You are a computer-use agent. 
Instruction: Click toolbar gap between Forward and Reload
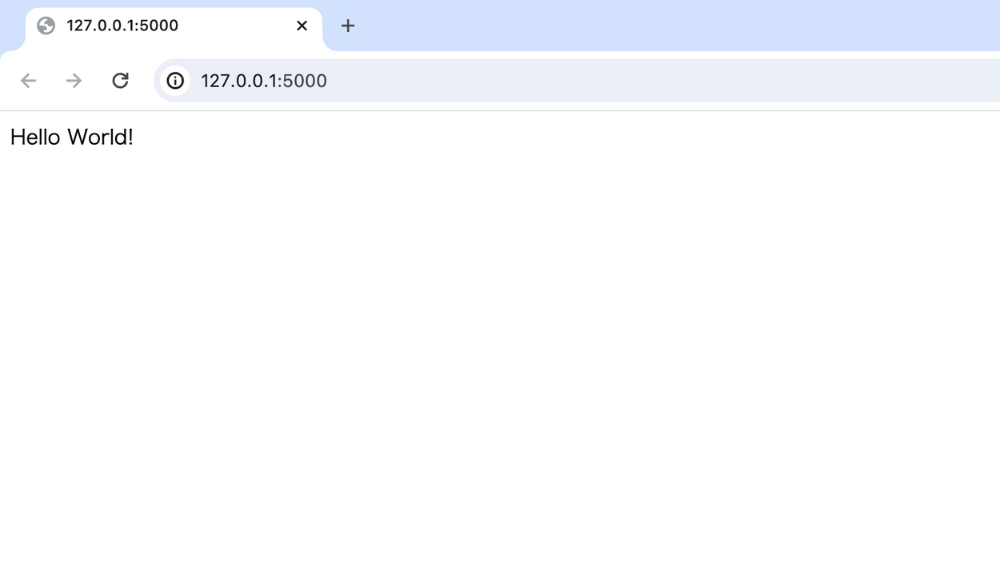click(97, 80)
